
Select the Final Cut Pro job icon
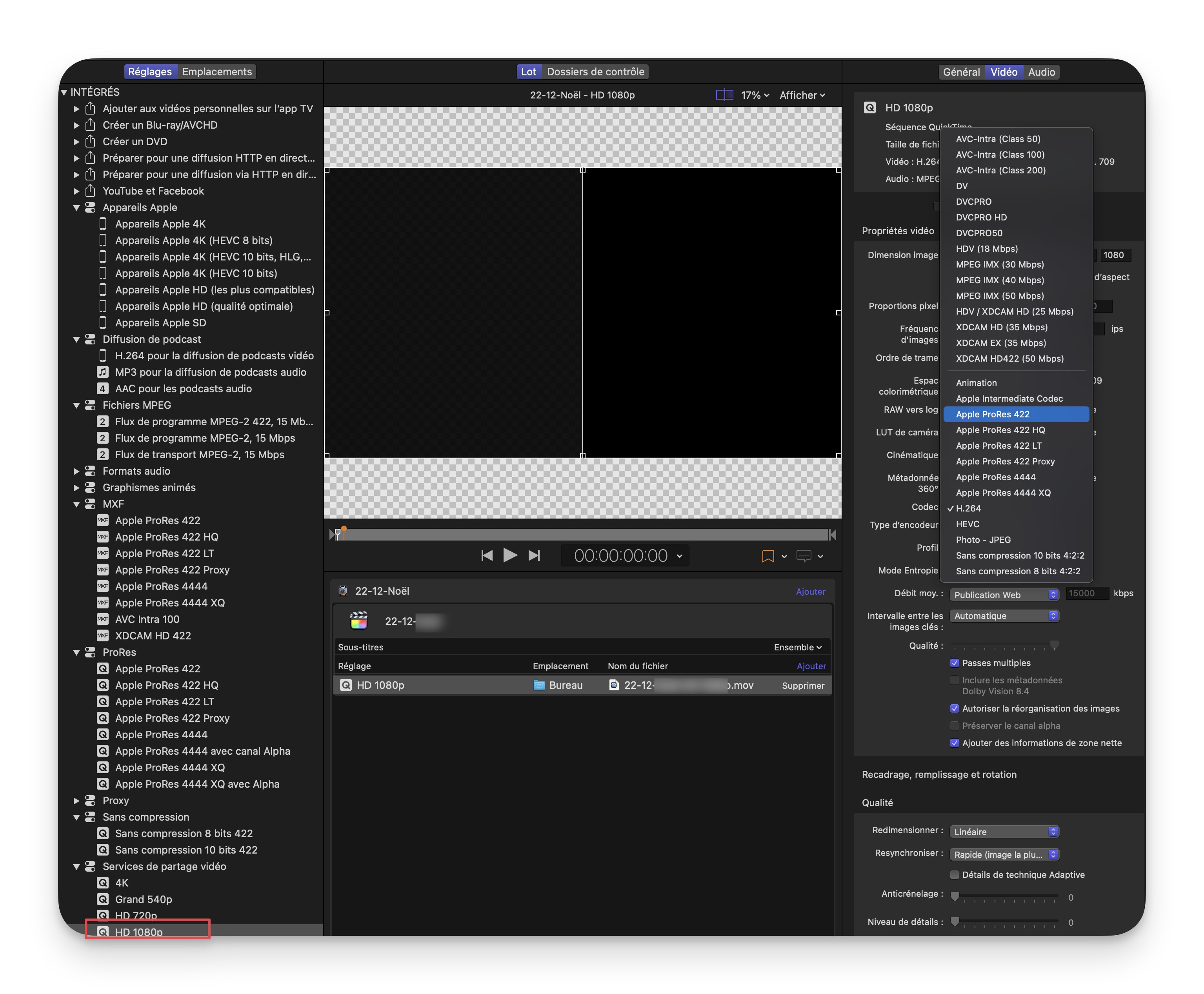point(359,621)
